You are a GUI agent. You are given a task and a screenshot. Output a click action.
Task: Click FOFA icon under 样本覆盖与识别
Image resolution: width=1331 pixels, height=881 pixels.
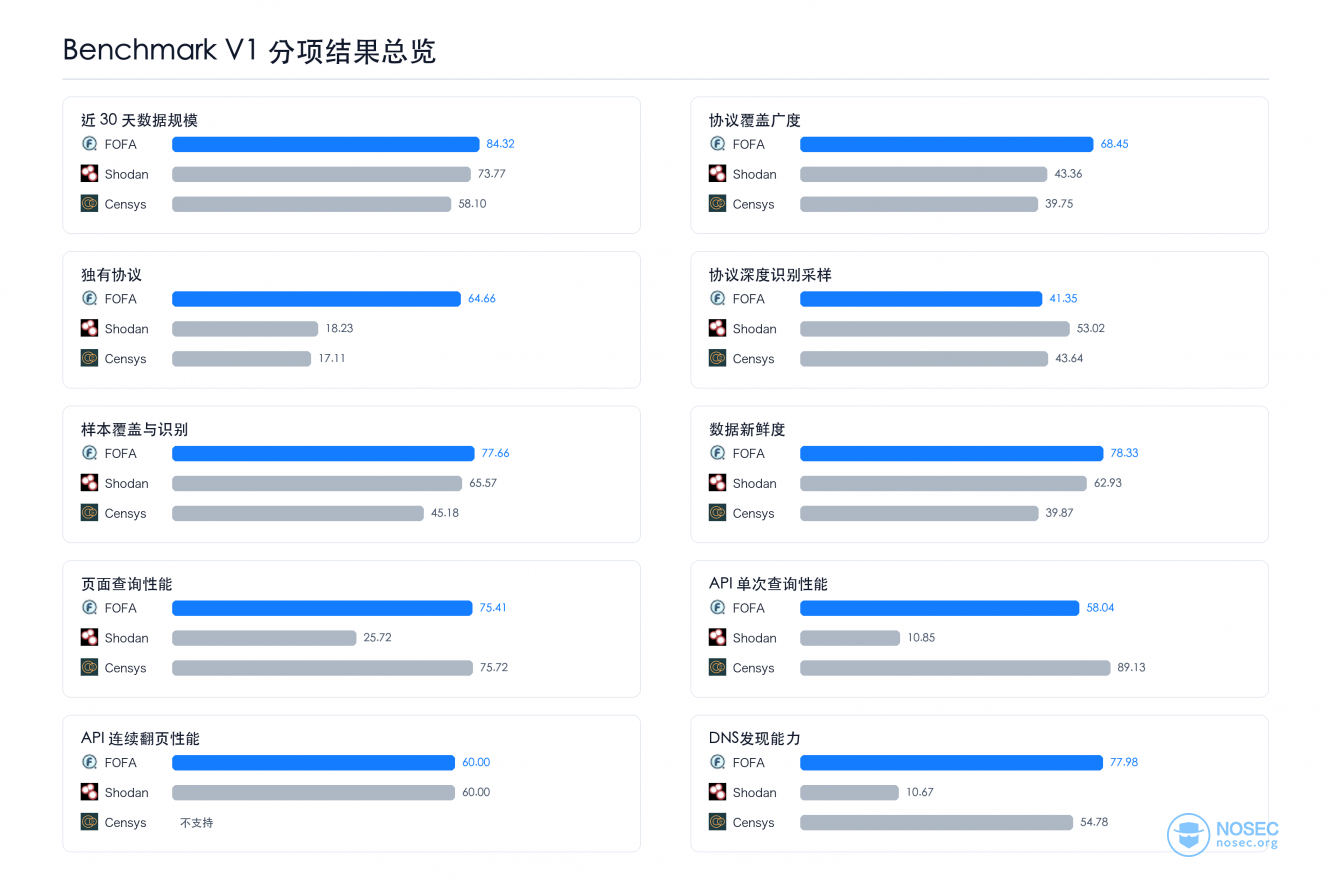(x=89, y=453)
